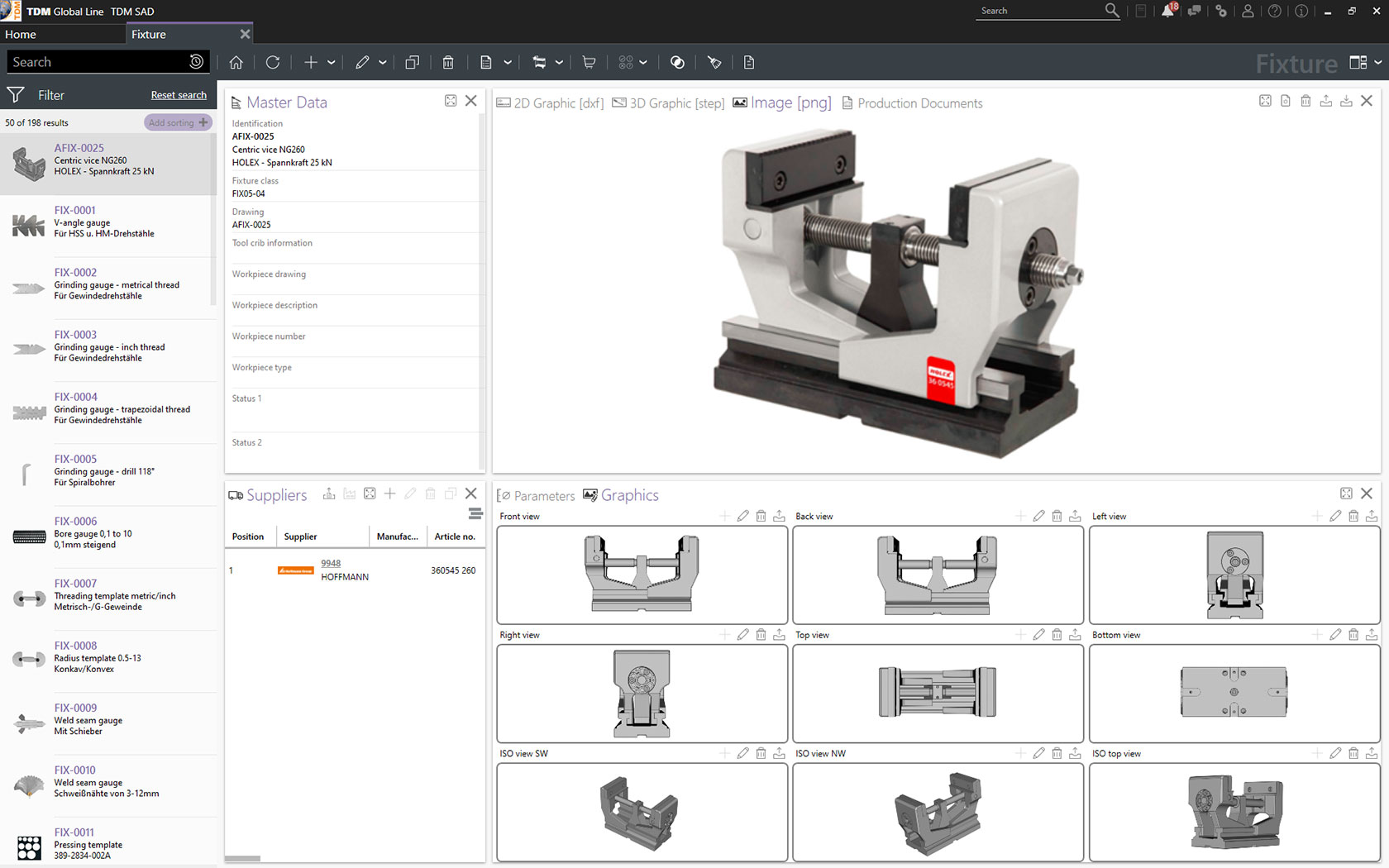Viewport: 1389px width, 868px height.
Task: Open the help question mark icon
Action: 1275,11
